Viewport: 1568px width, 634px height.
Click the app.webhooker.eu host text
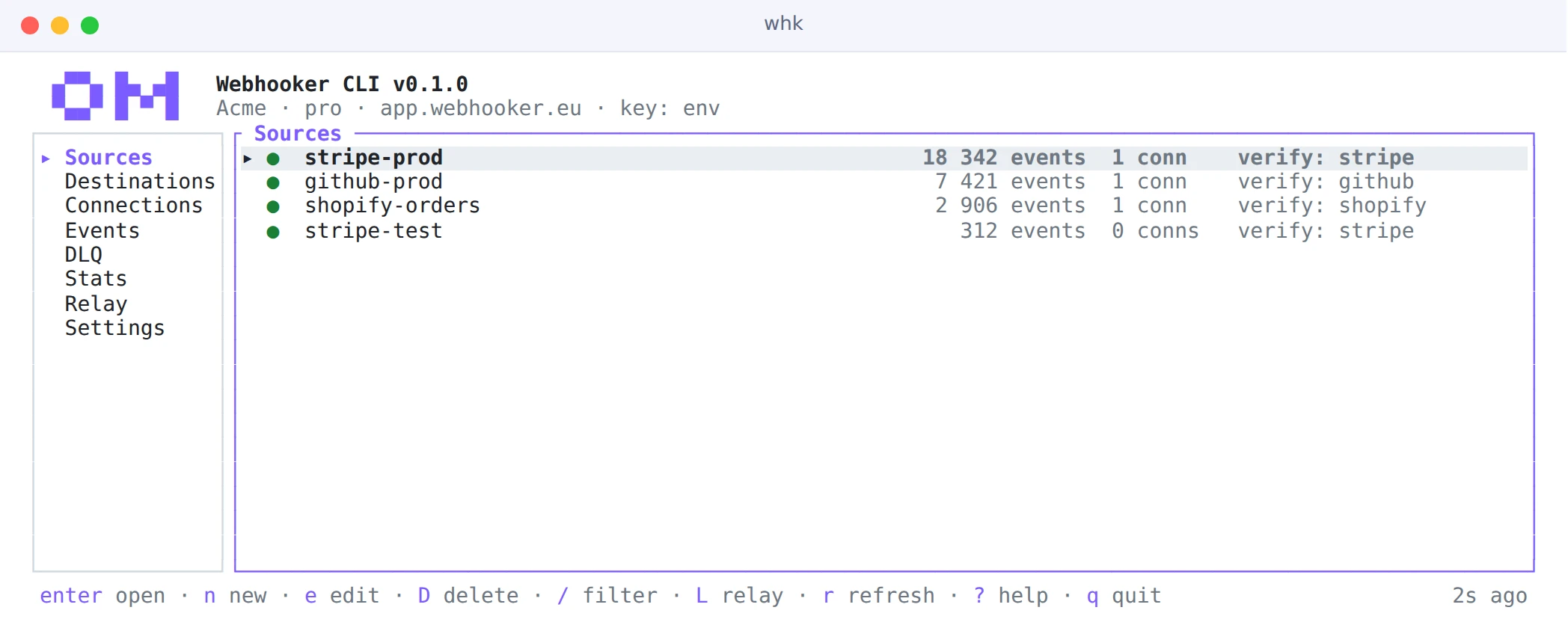pos(480,108)
